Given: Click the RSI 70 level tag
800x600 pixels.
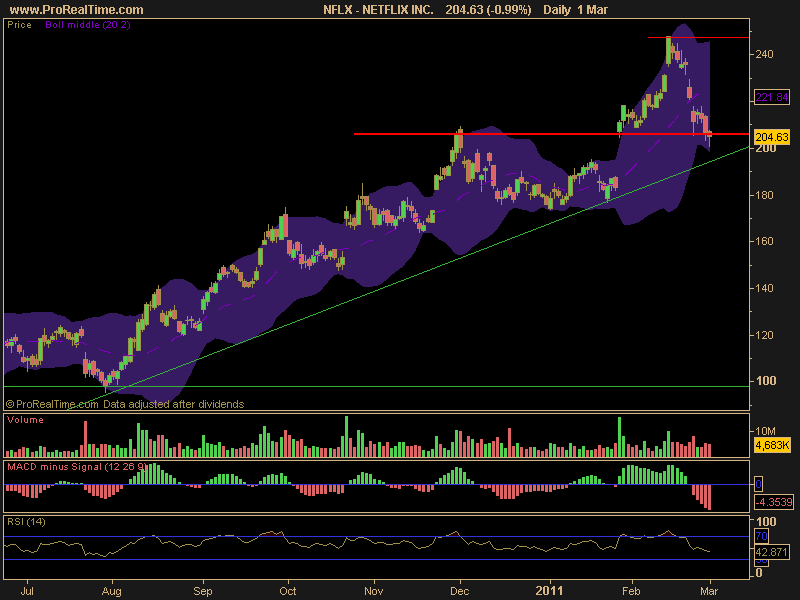Looking at the screenshot, I should pyautogui.click(x=761, y=536).
